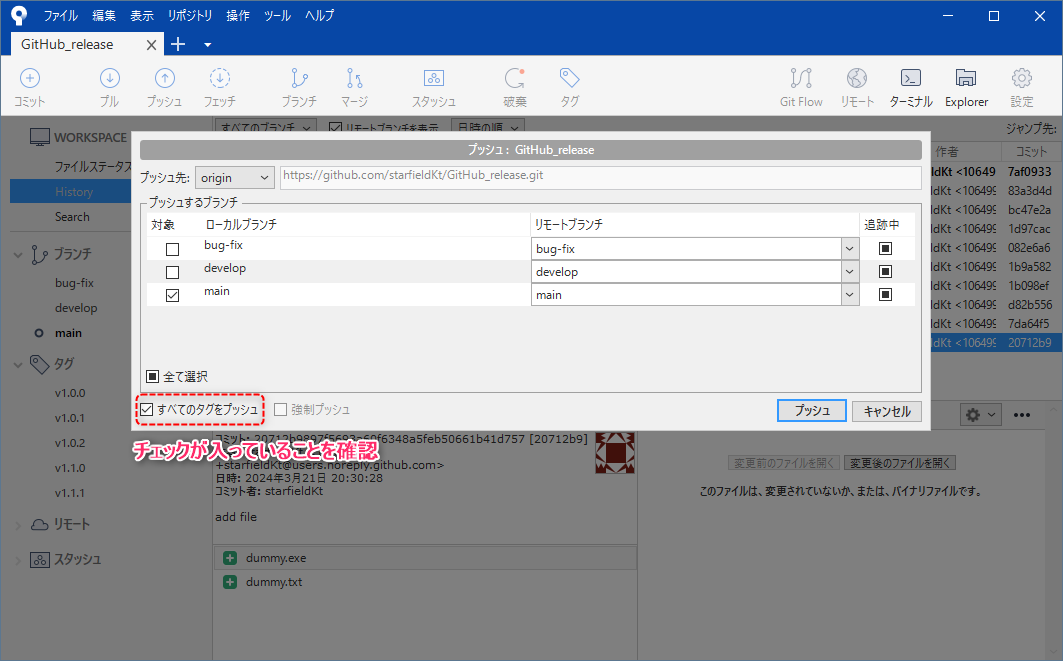Open remote branch dropdown for bug-fix
This screenshot has width=1063, height=661.
(x=849, y=249)
